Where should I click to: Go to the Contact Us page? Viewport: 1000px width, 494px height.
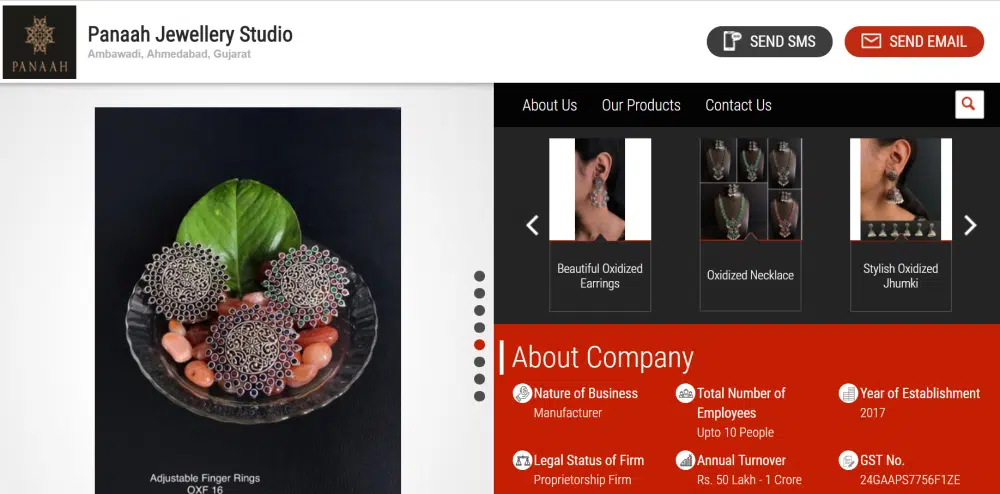pyautogui.click(x=738, y=105)
